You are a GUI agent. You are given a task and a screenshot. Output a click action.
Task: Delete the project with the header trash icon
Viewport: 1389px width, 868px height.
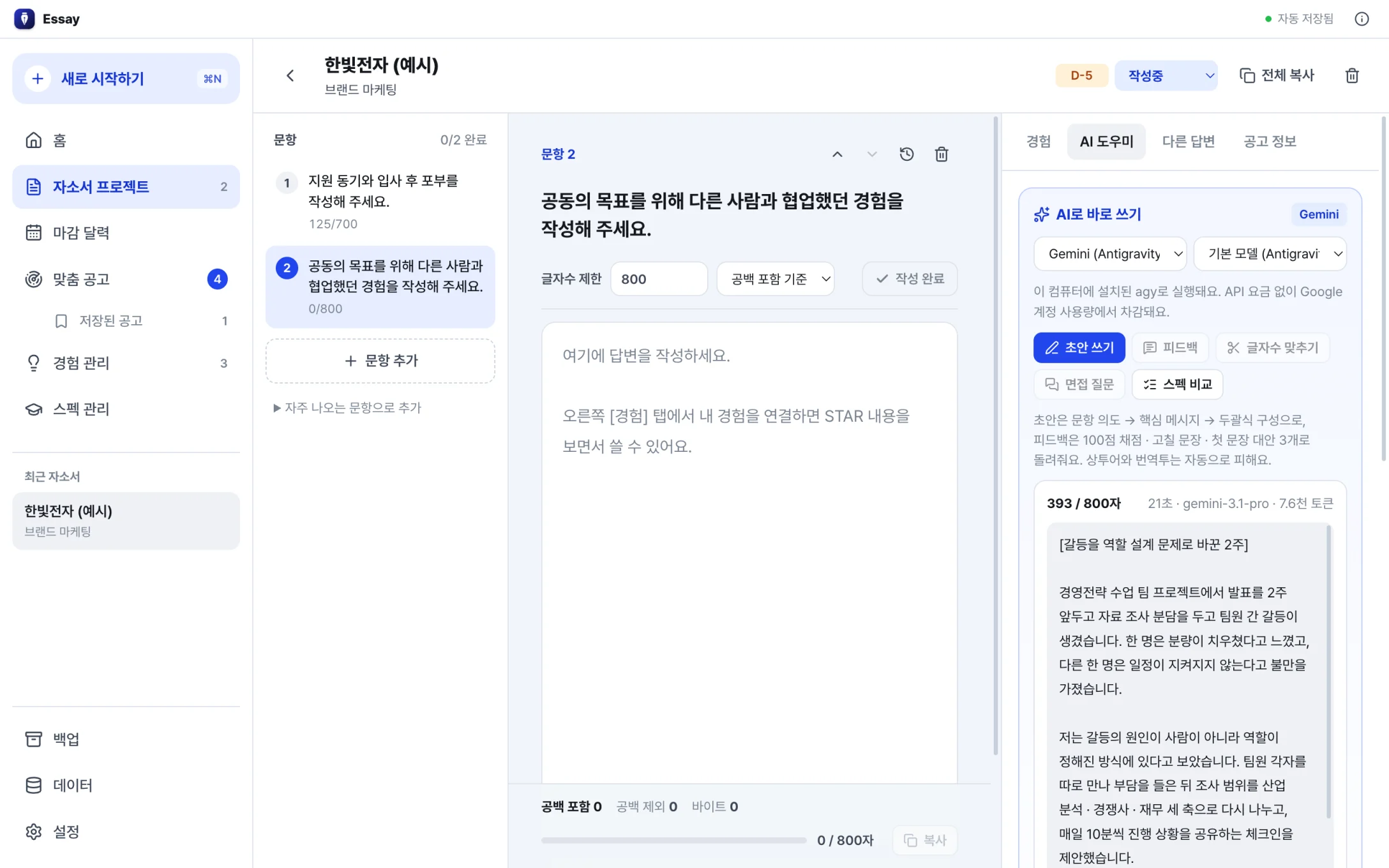(x=1352, y=76)
